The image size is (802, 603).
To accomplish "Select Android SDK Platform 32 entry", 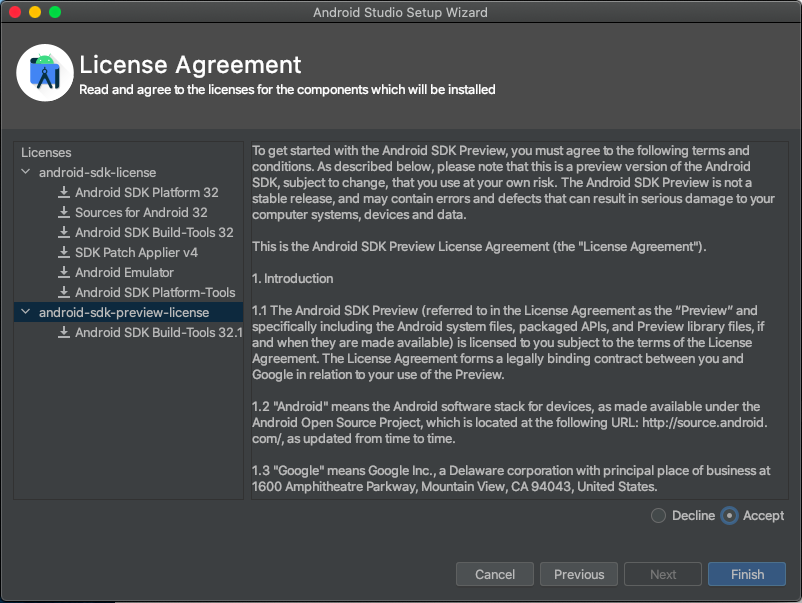I will (147, 192).
